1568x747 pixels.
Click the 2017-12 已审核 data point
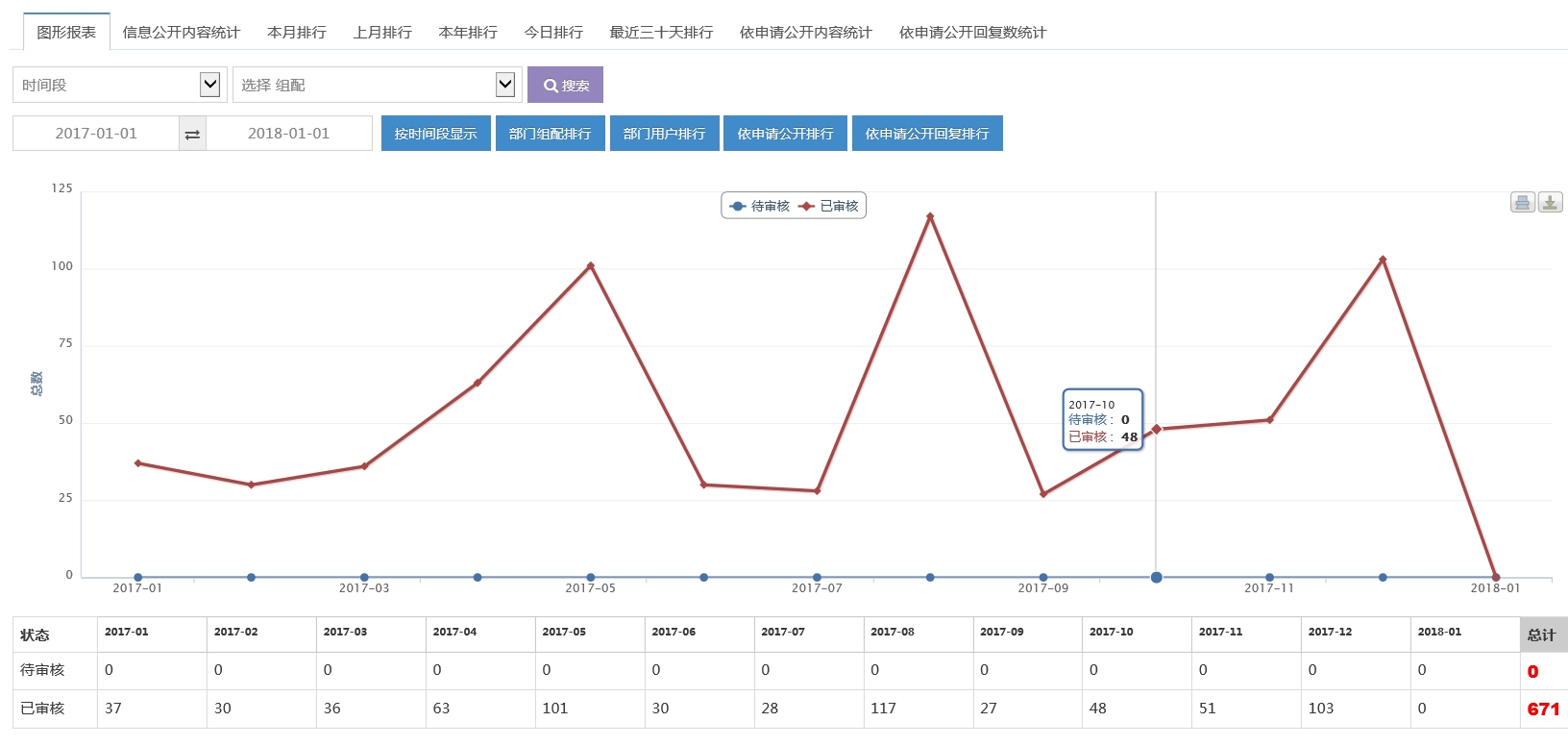pos(1383,260)
